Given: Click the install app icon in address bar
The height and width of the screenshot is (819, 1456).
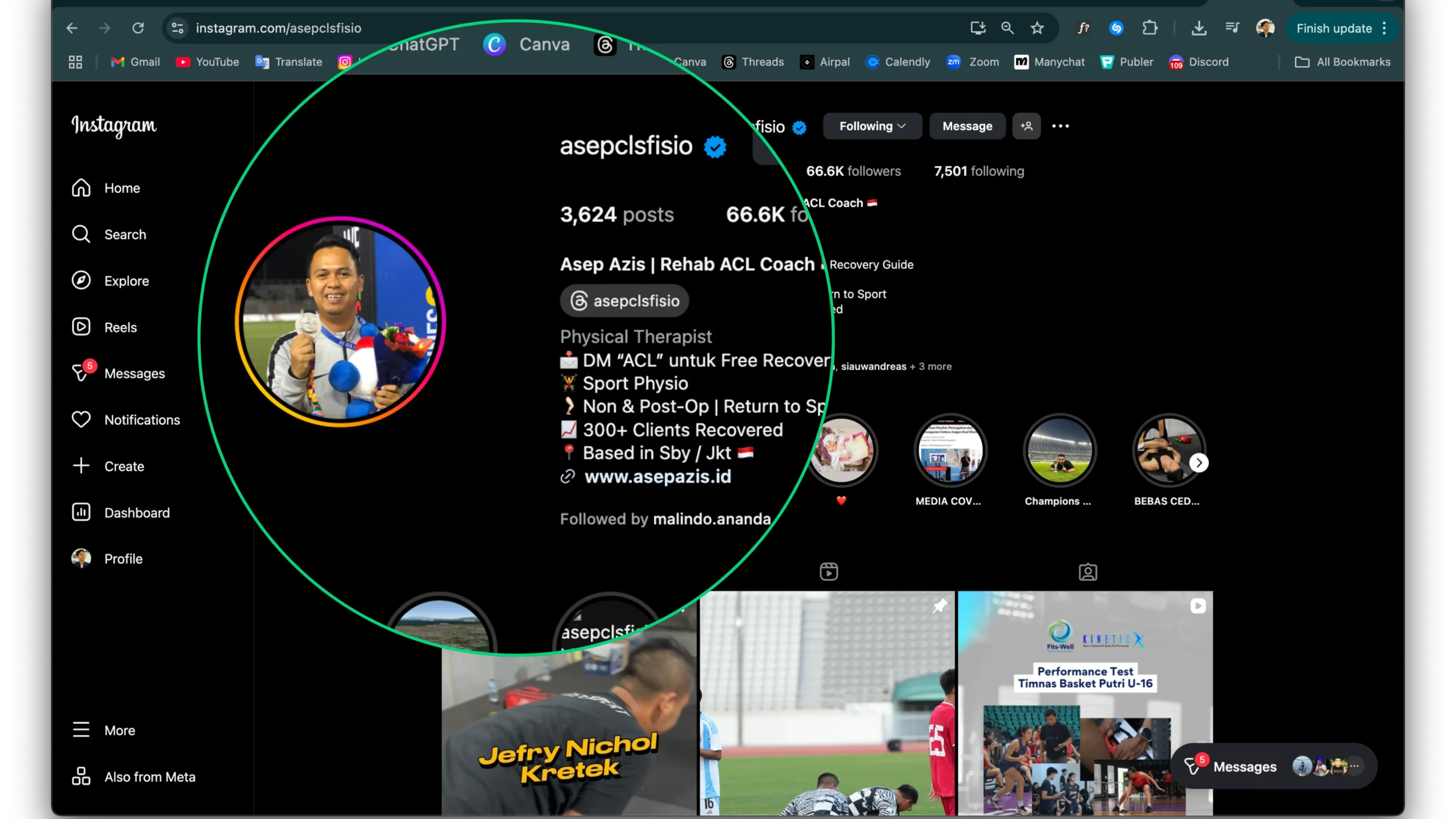Looking at the screenshot, I should [978, 28].
